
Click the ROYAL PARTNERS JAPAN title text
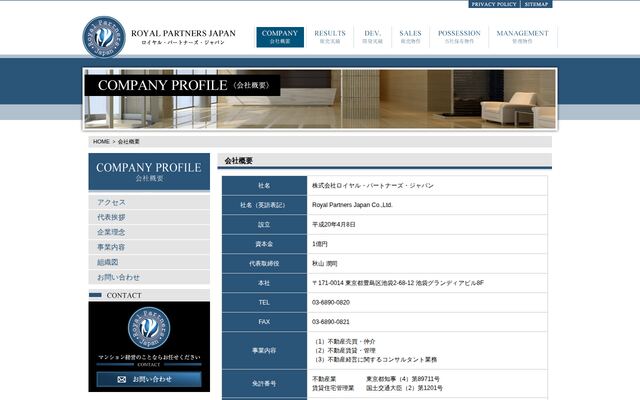click(183, 33)
